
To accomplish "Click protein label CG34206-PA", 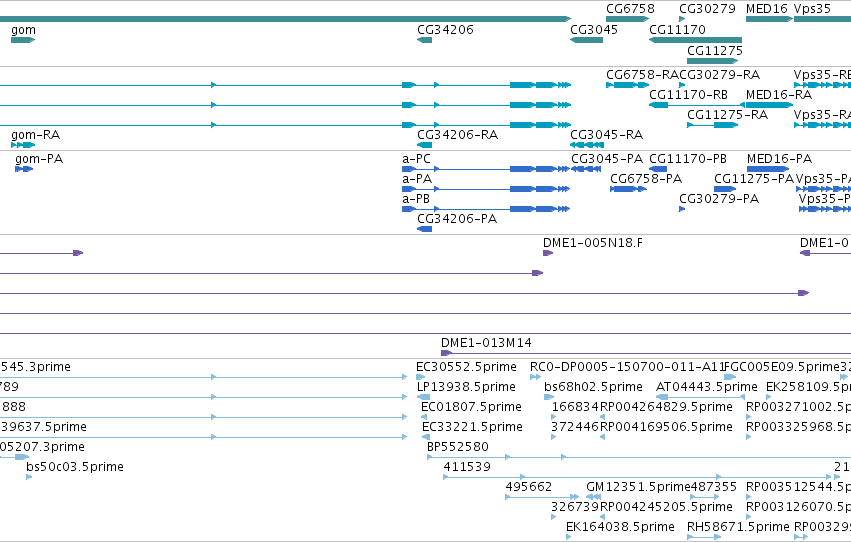I will [x=457, y=219].
